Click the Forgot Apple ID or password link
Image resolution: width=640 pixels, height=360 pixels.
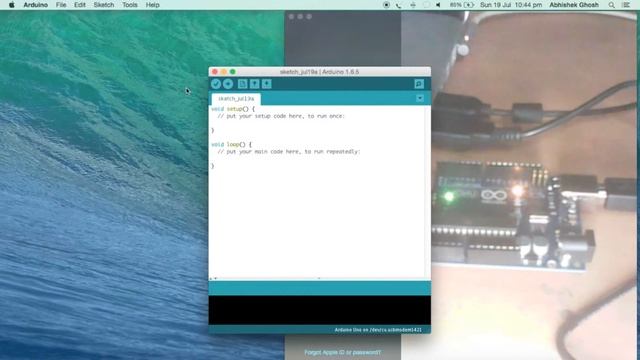click(342, 352)
